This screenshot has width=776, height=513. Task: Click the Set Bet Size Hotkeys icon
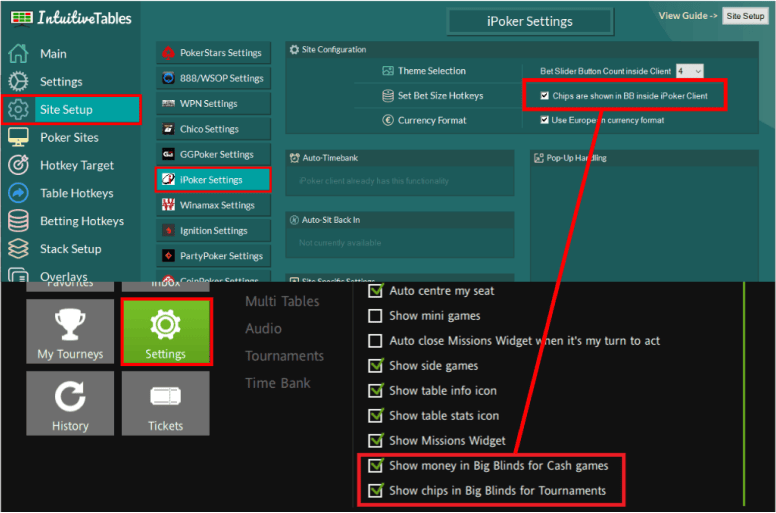tap(388, 95)
